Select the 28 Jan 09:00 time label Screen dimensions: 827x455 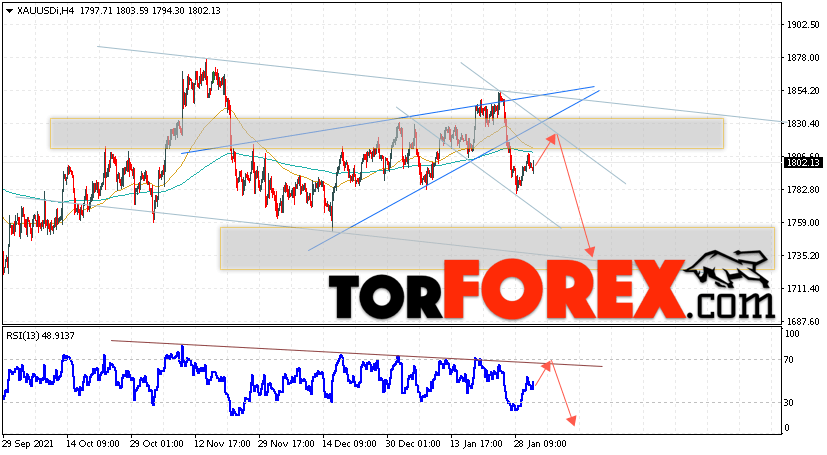(541, 444)
